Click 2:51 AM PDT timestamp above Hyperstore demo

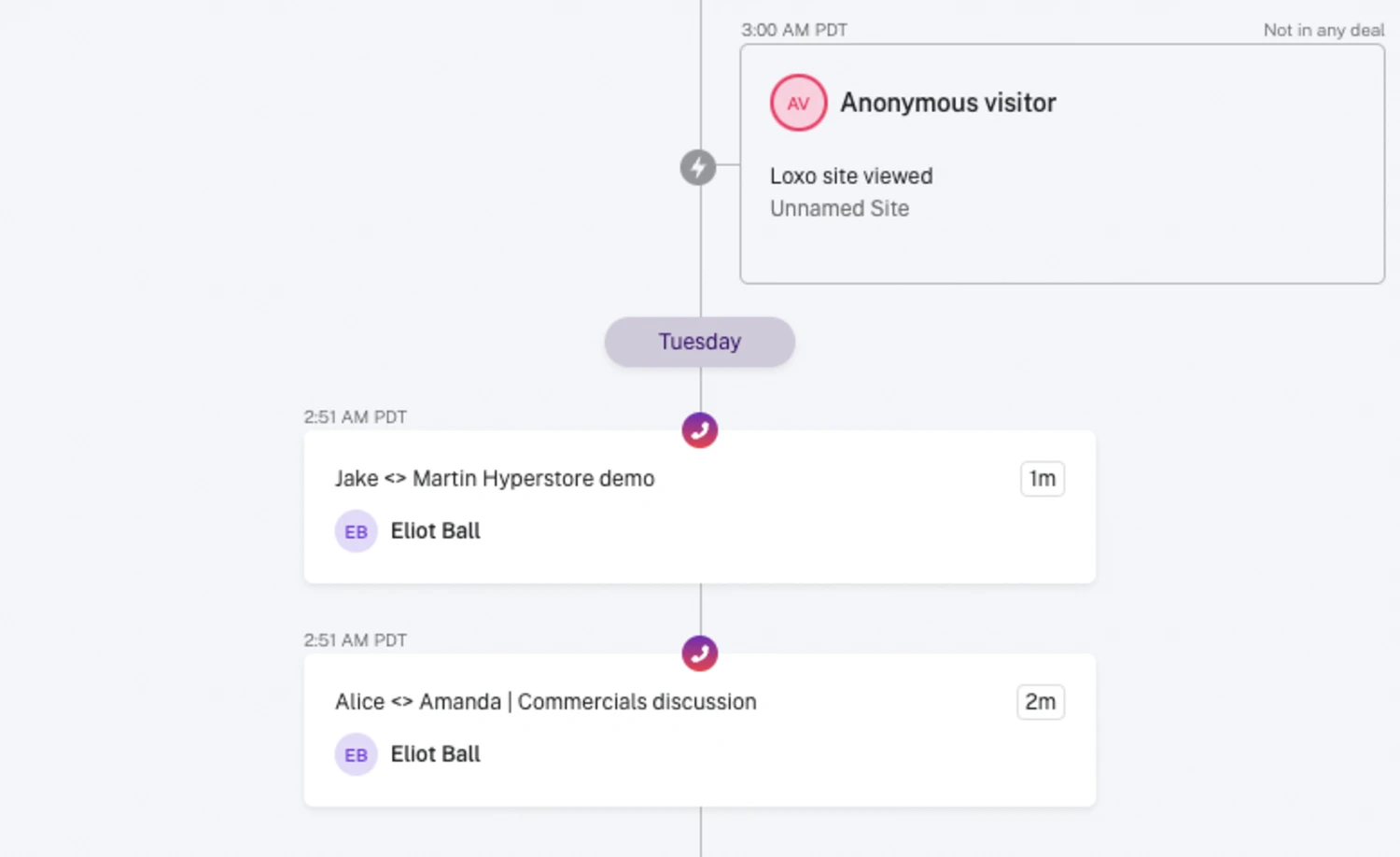tap(355, 417)
